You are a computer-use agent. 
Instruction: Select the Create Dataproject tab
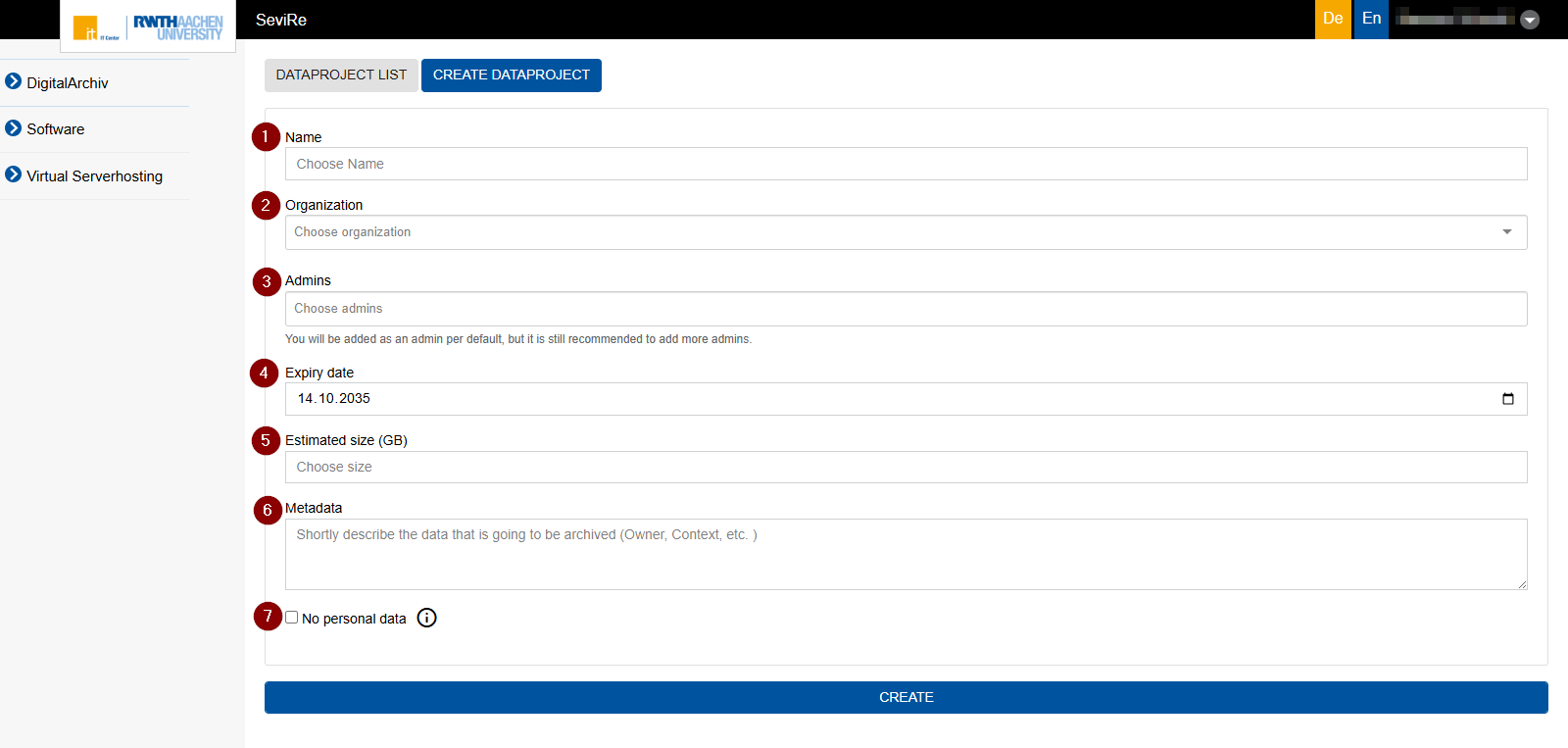[x=511, y=75]
